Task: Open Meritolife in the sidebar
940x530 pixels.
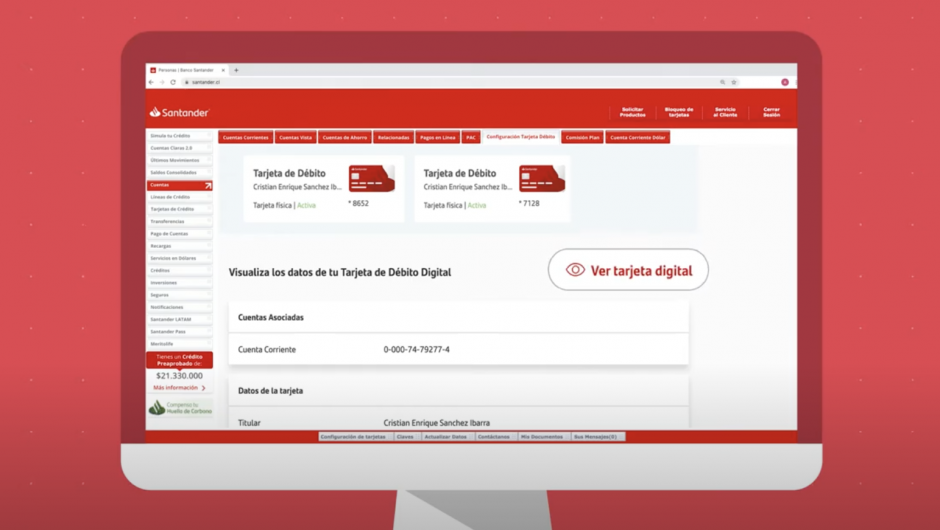Action: coord(179,344)
